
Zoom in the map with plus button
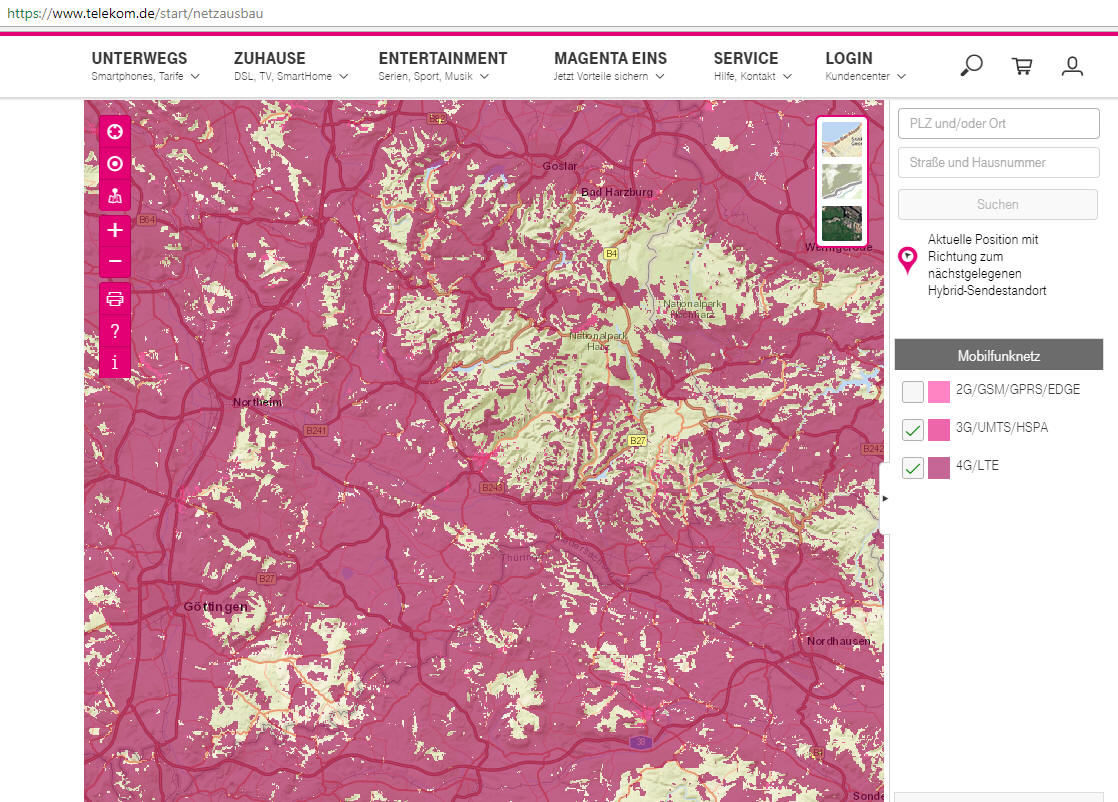(115, 230)
